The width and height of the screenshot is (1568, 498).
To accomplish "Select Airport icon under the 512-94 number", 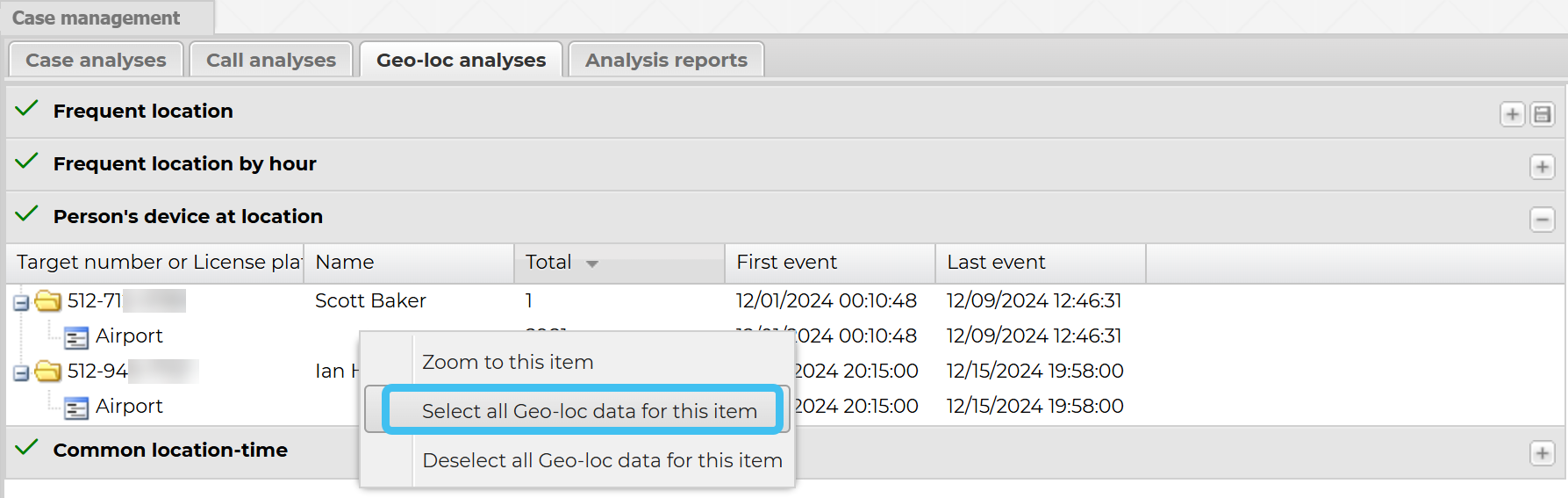I will tap(76, 408).
